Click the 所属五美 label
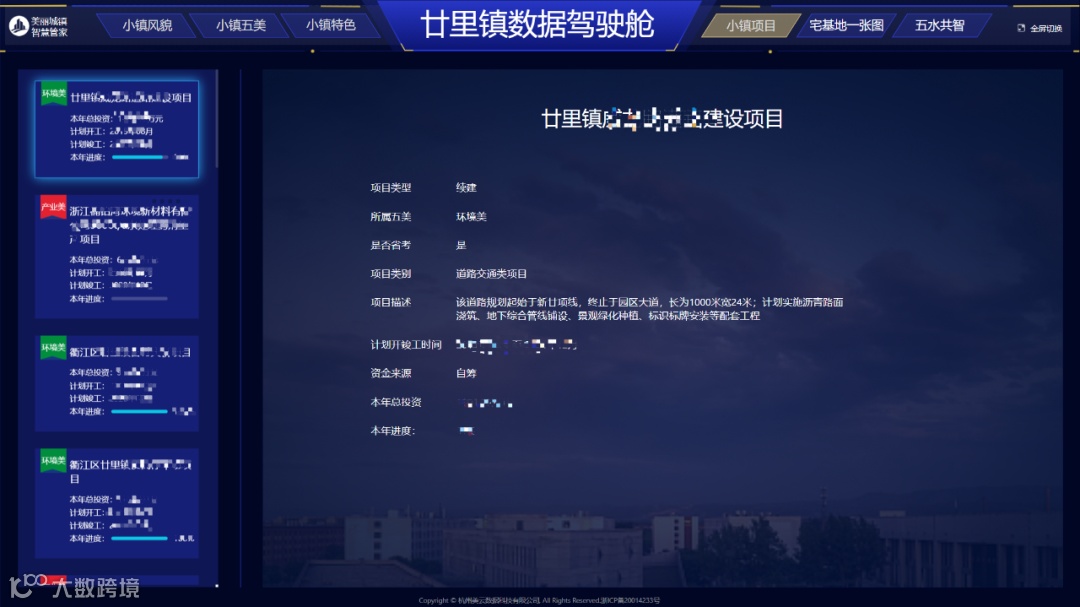The height and width of the screenshot is (607, 1080). point(391,216)
